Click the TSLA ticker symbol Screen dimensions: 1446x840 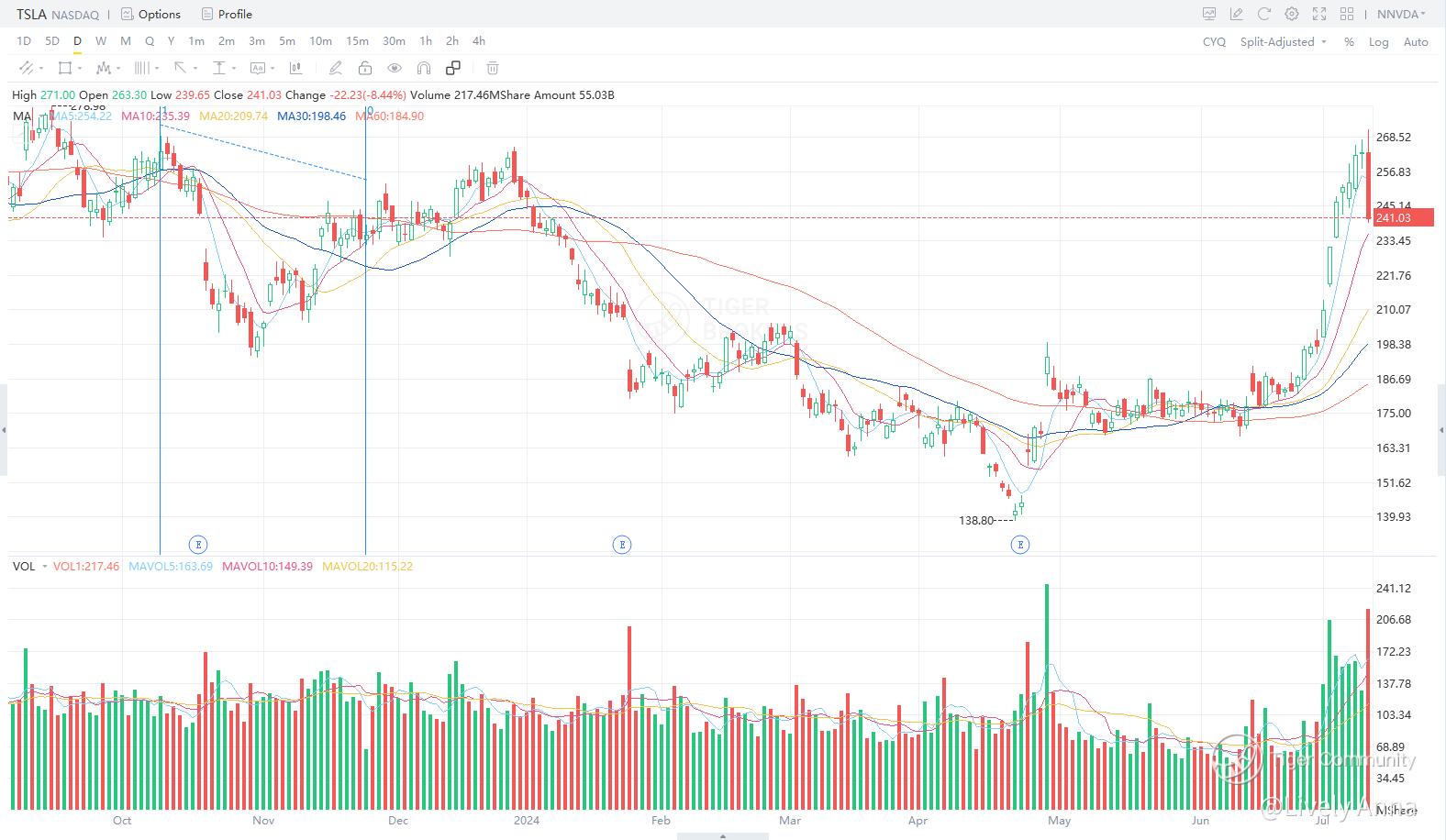[x=31, y=14]
